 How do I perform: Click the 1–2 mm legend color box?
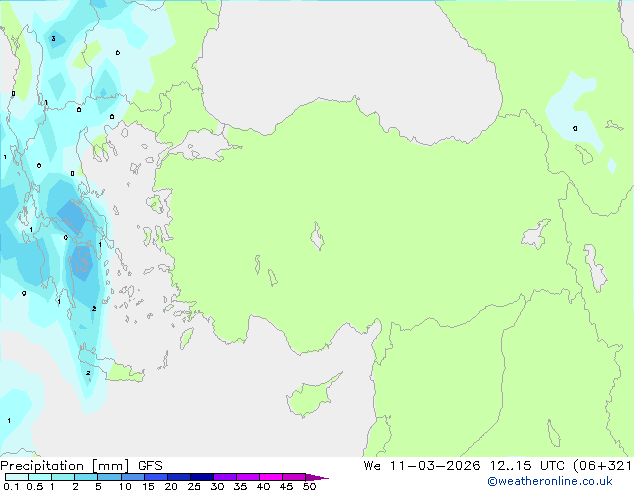[x=63, y=477]
